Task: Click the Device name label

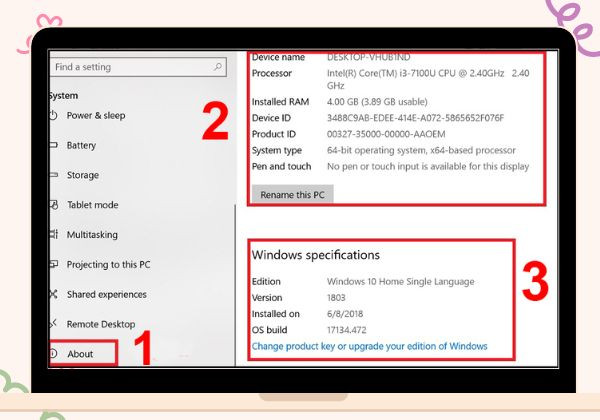Action: click(x=278, y=57)
